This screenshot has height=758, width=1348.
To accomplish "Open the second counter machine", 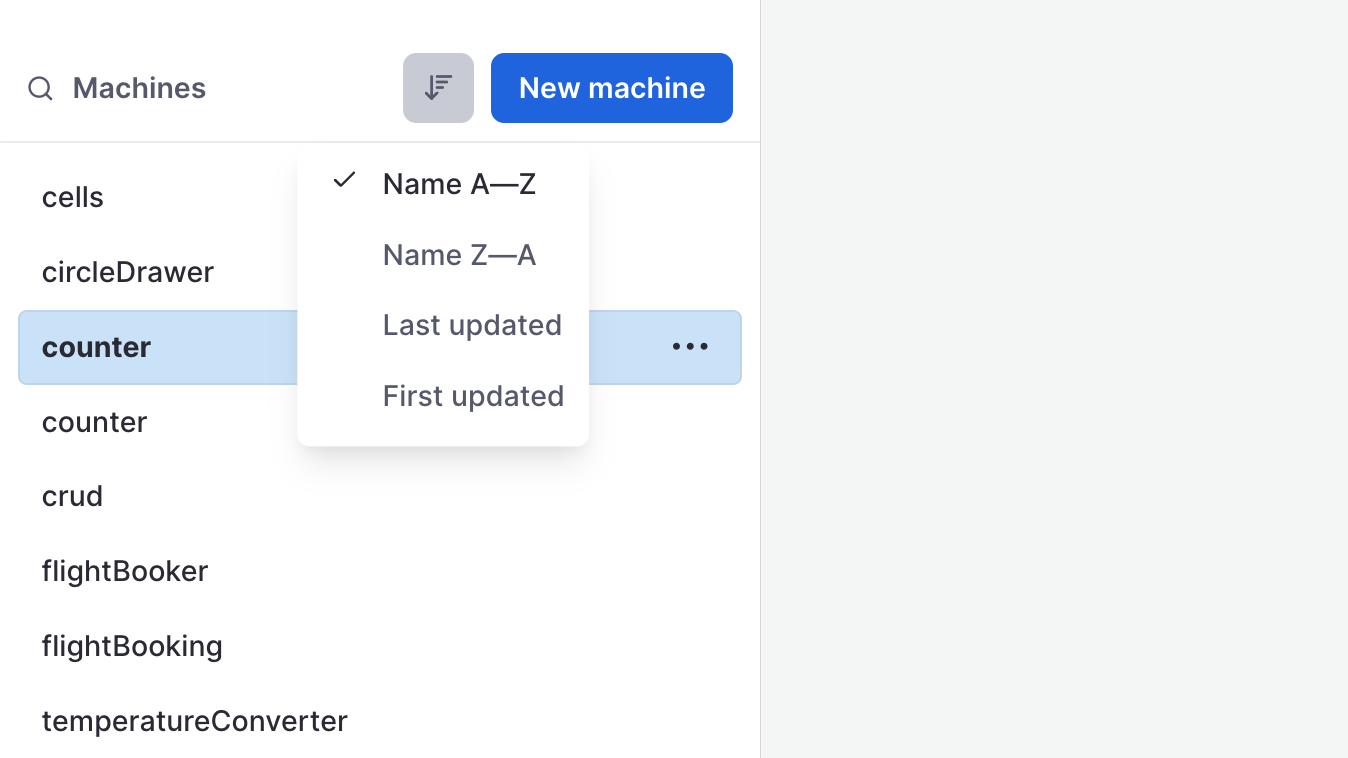I will point(94,421).
